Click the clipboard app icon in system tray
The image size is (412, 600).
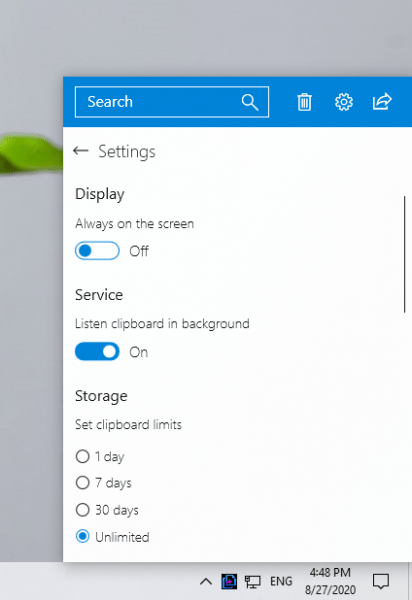click(x=229, y=582)
